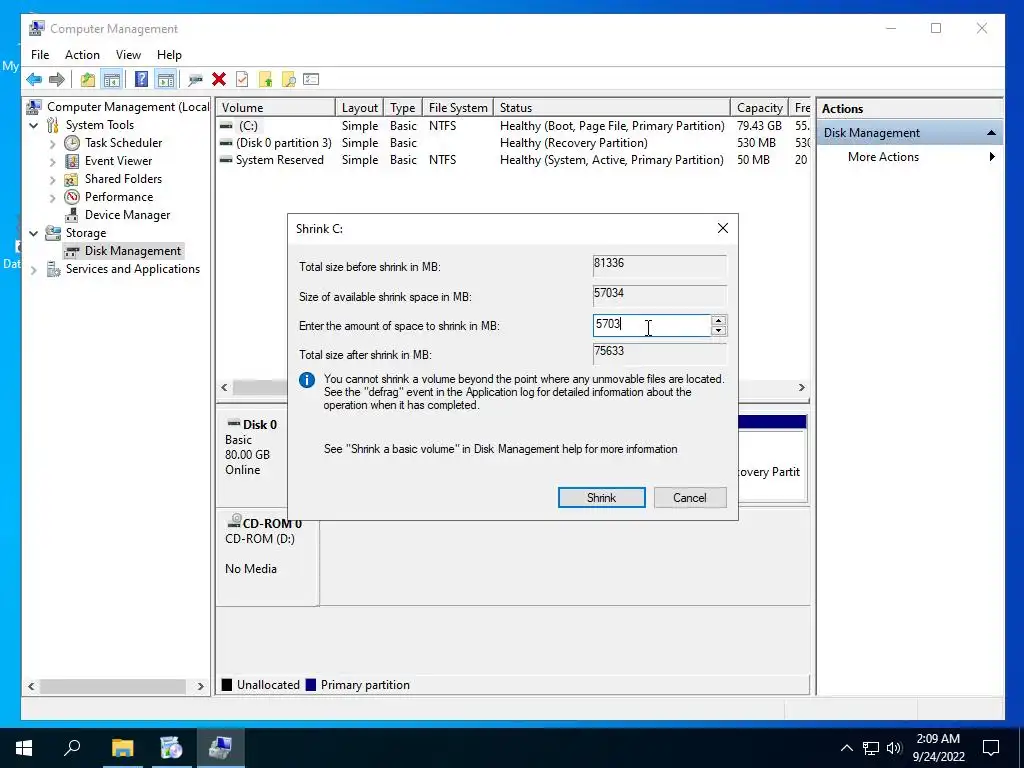Click the volume speaker tray icon
The image size is (1024, 768).
pyautogui.click(x=894, y=748)
